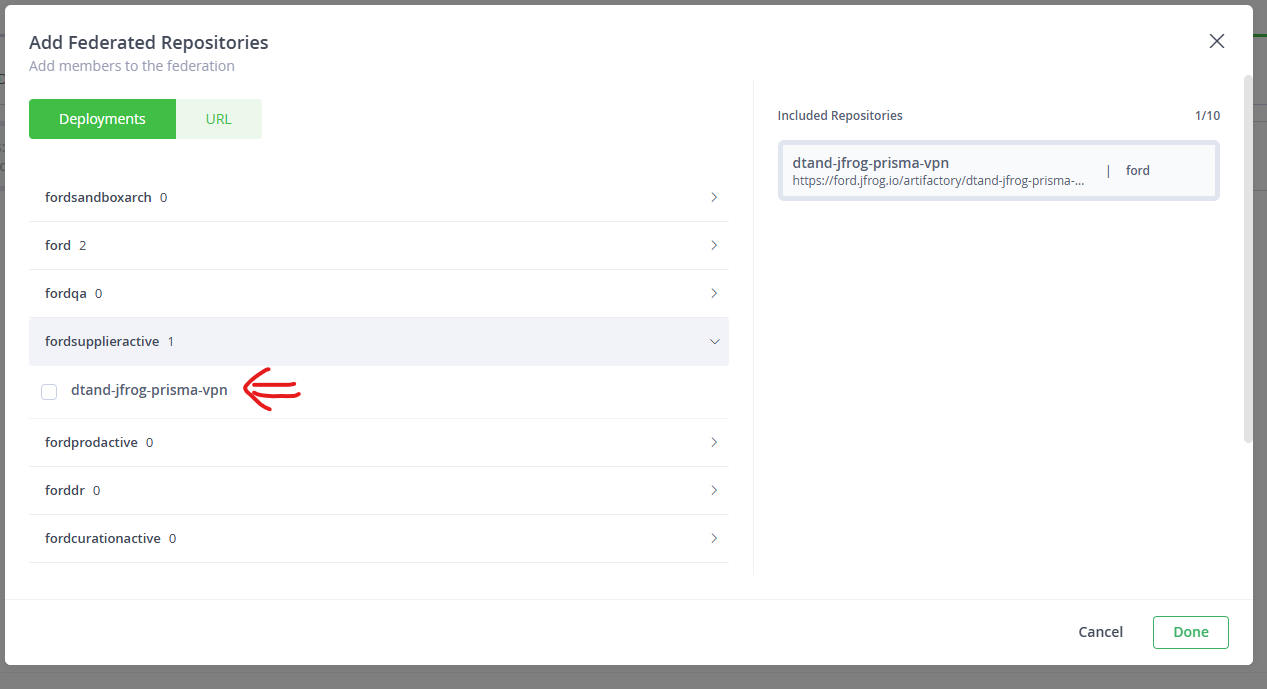Click the forddr row label

(65, 490)
